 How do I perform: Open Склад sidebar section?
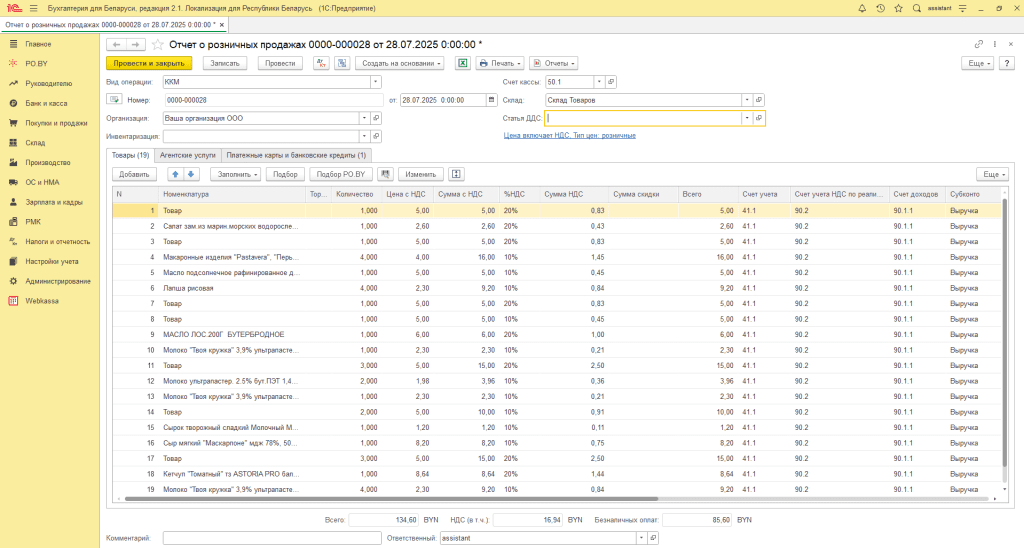tap(35, 142)
